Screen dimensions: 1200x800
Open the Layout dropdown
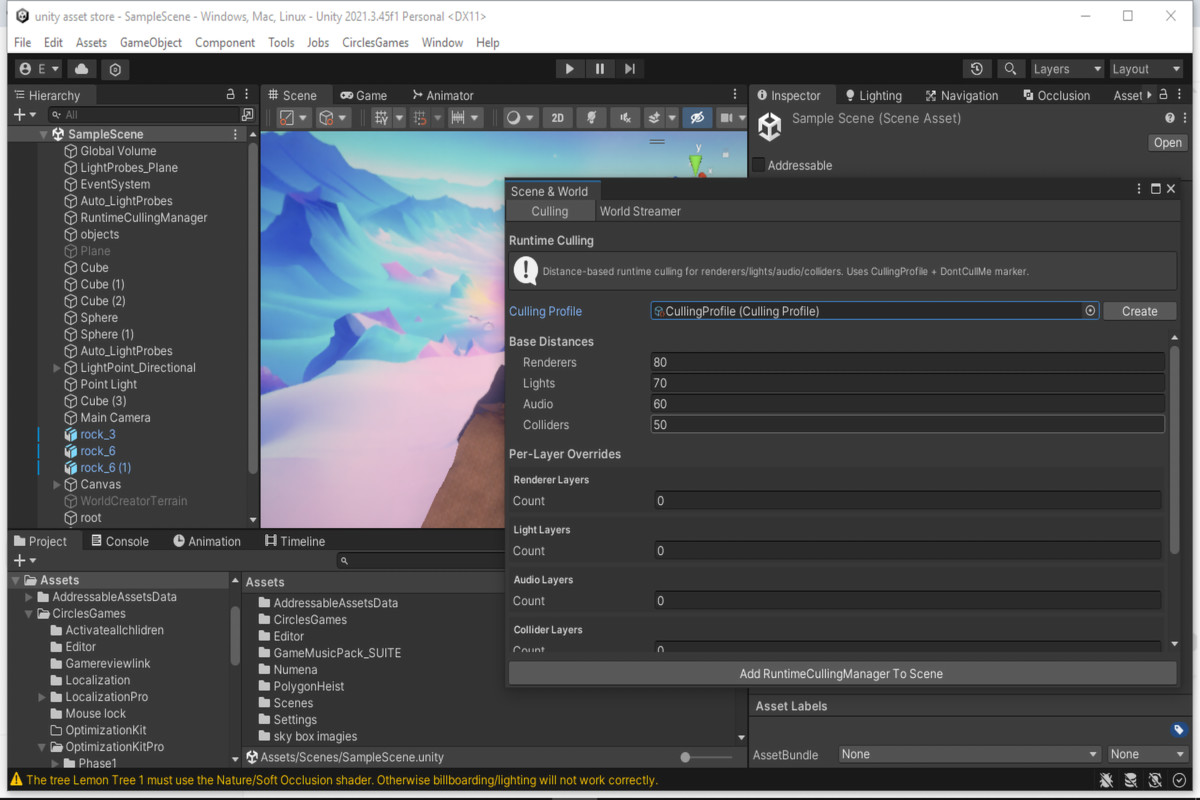[x=1145, y=69]
